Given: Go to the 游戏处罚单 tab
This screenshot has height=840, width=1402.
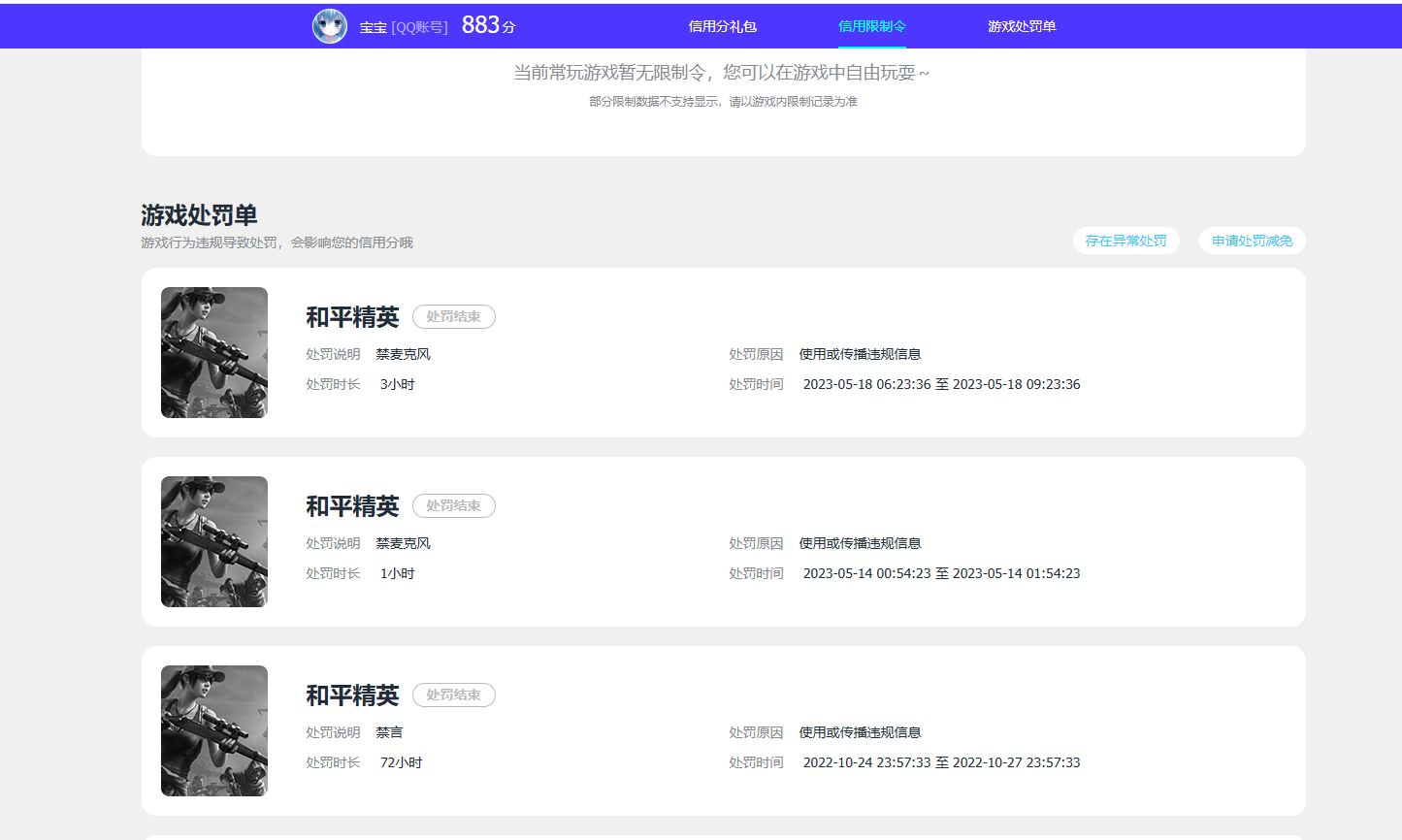Looking at the screenshot, I should coord(1022,26).
